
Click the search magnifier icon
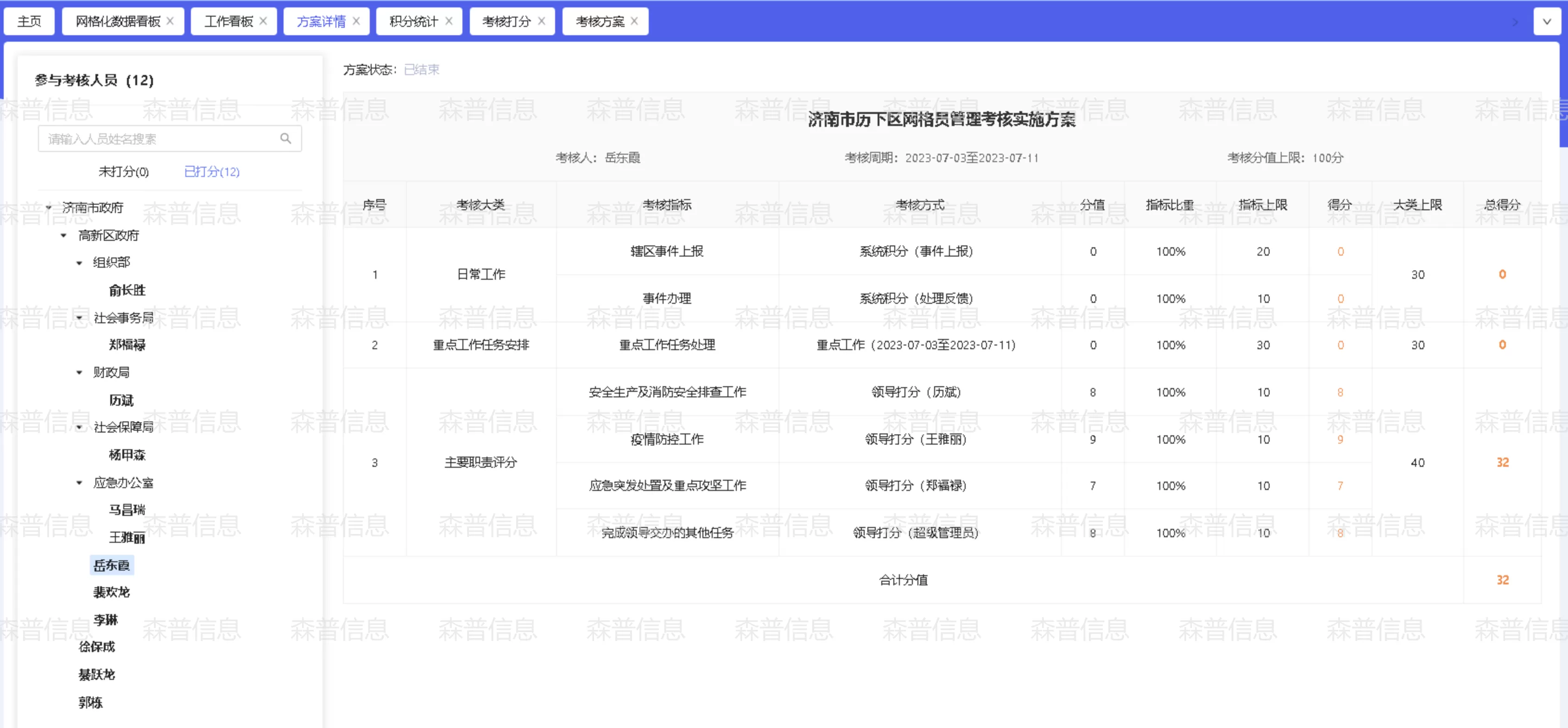point(285,138)
